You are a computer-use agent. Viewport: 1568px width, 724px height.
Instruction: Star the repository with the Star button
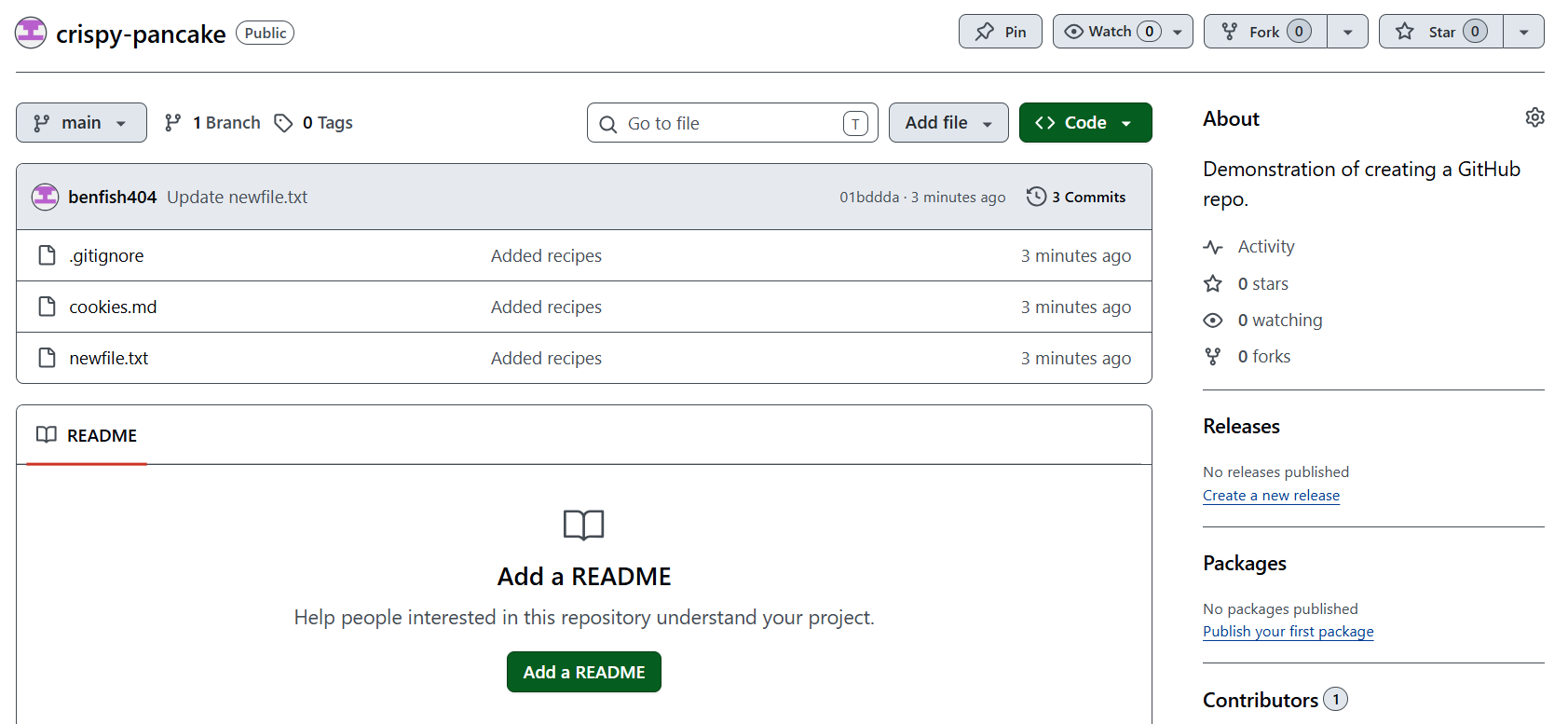point(1440,32)
